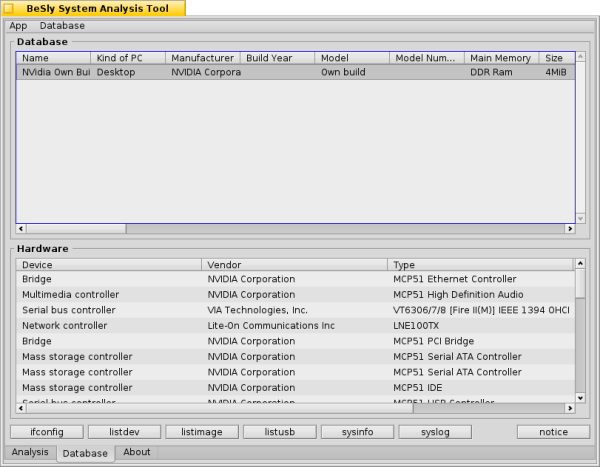Click the window icon in the title tab
600x467 pixels.
9,8
